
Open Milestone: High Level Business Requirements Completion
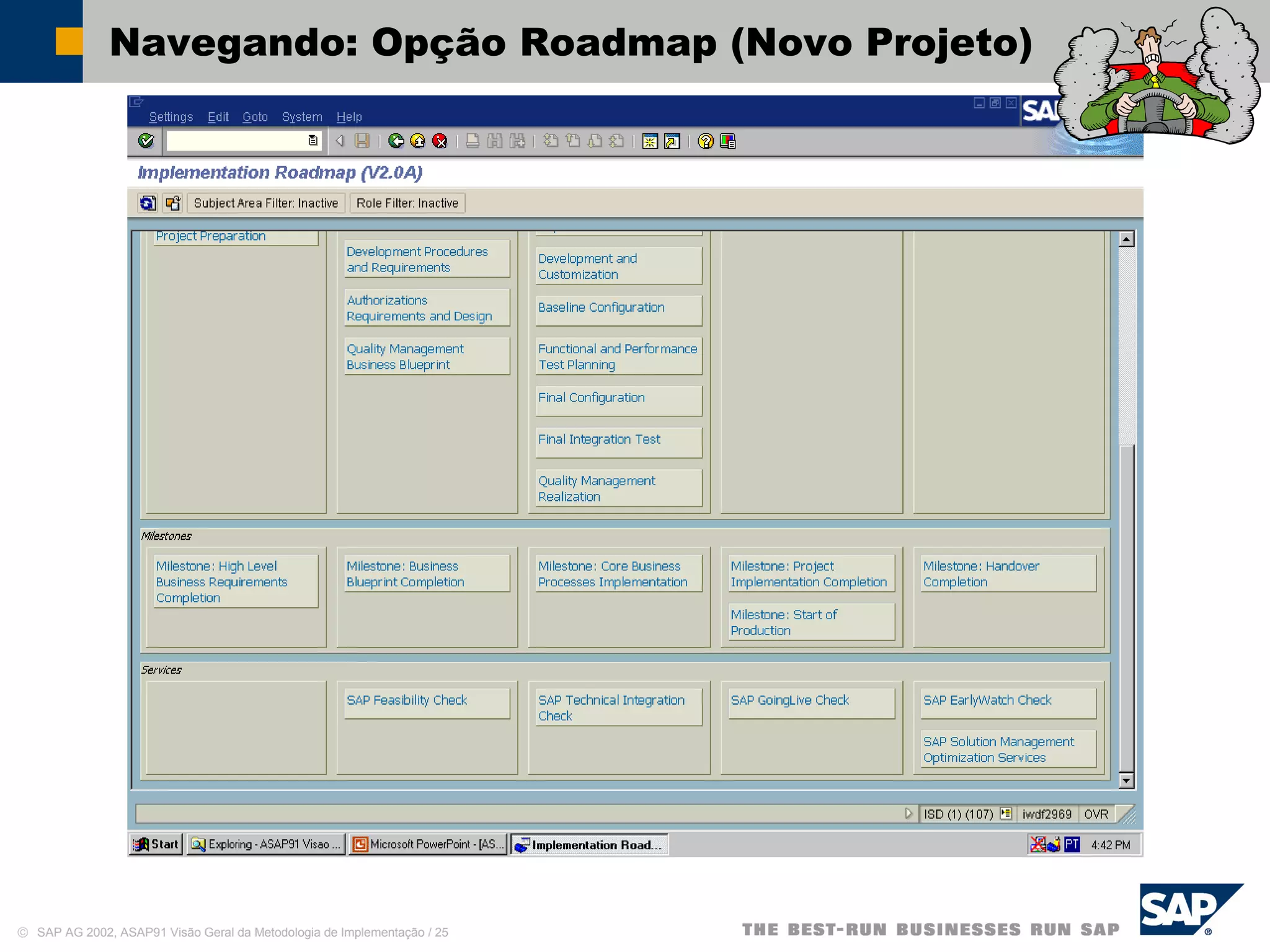pyautogui.click(x=236, y=581)
